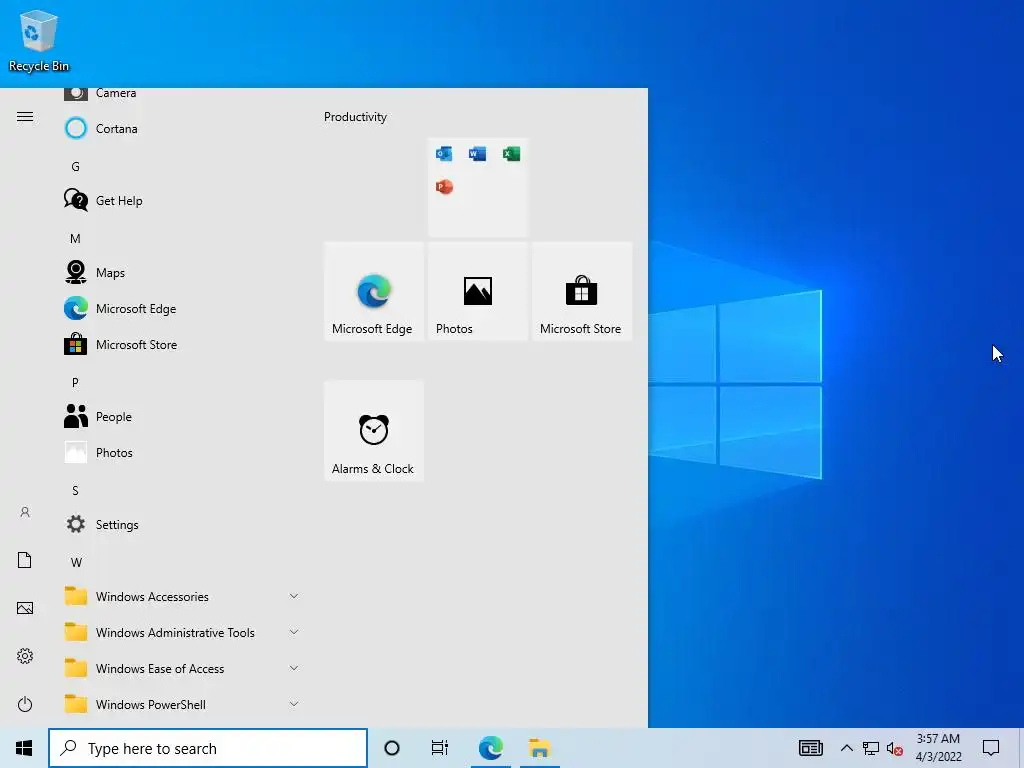Click the PowerPoint icon in Productivity tile

(x=444, y=187)
